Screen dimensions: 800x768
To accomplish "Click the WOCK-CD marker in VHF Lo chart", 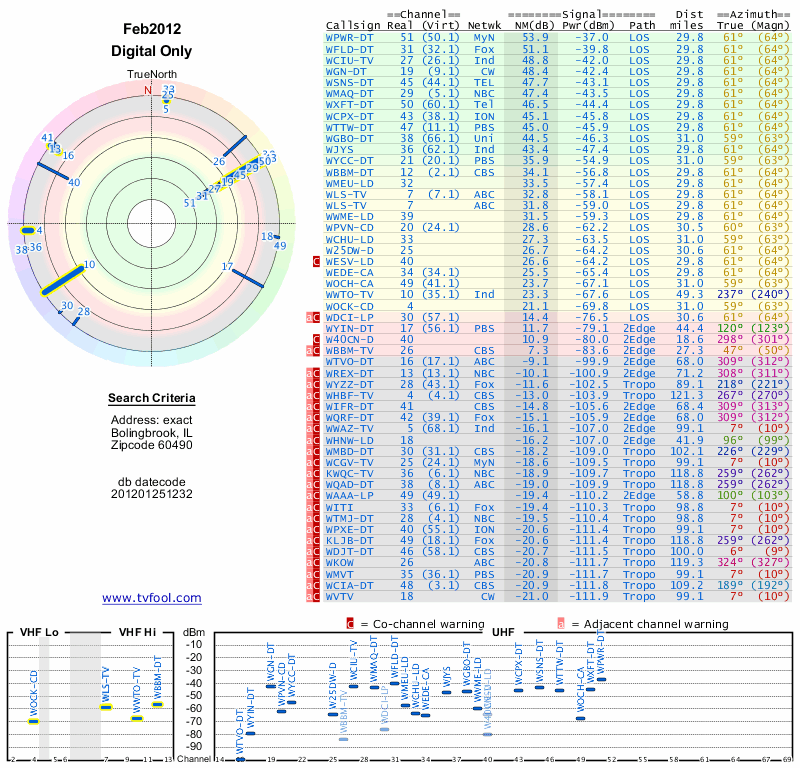I will pyautogui.click(x=33, y=720).
